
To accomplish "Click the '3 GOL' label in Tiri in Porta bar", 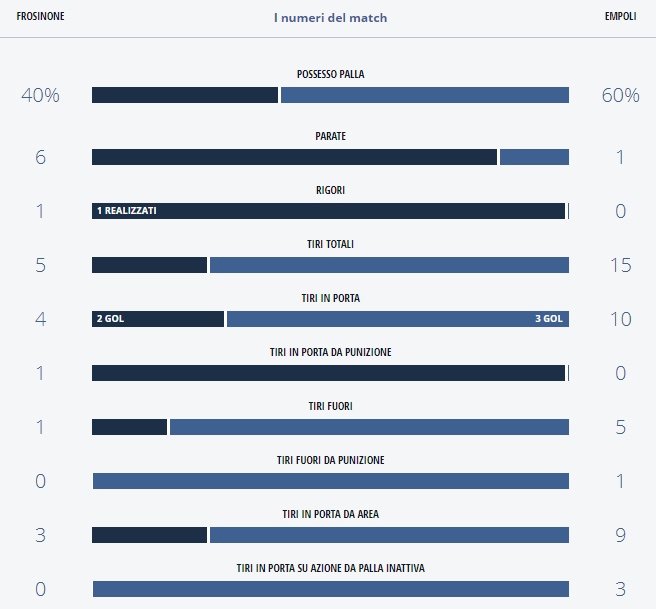I will click(x=549, y=319).
